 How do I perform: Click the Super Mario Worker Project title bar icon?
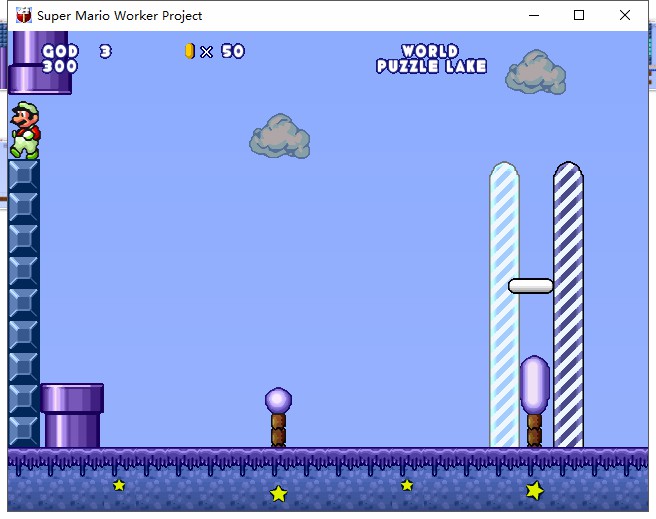click(24, 15)
